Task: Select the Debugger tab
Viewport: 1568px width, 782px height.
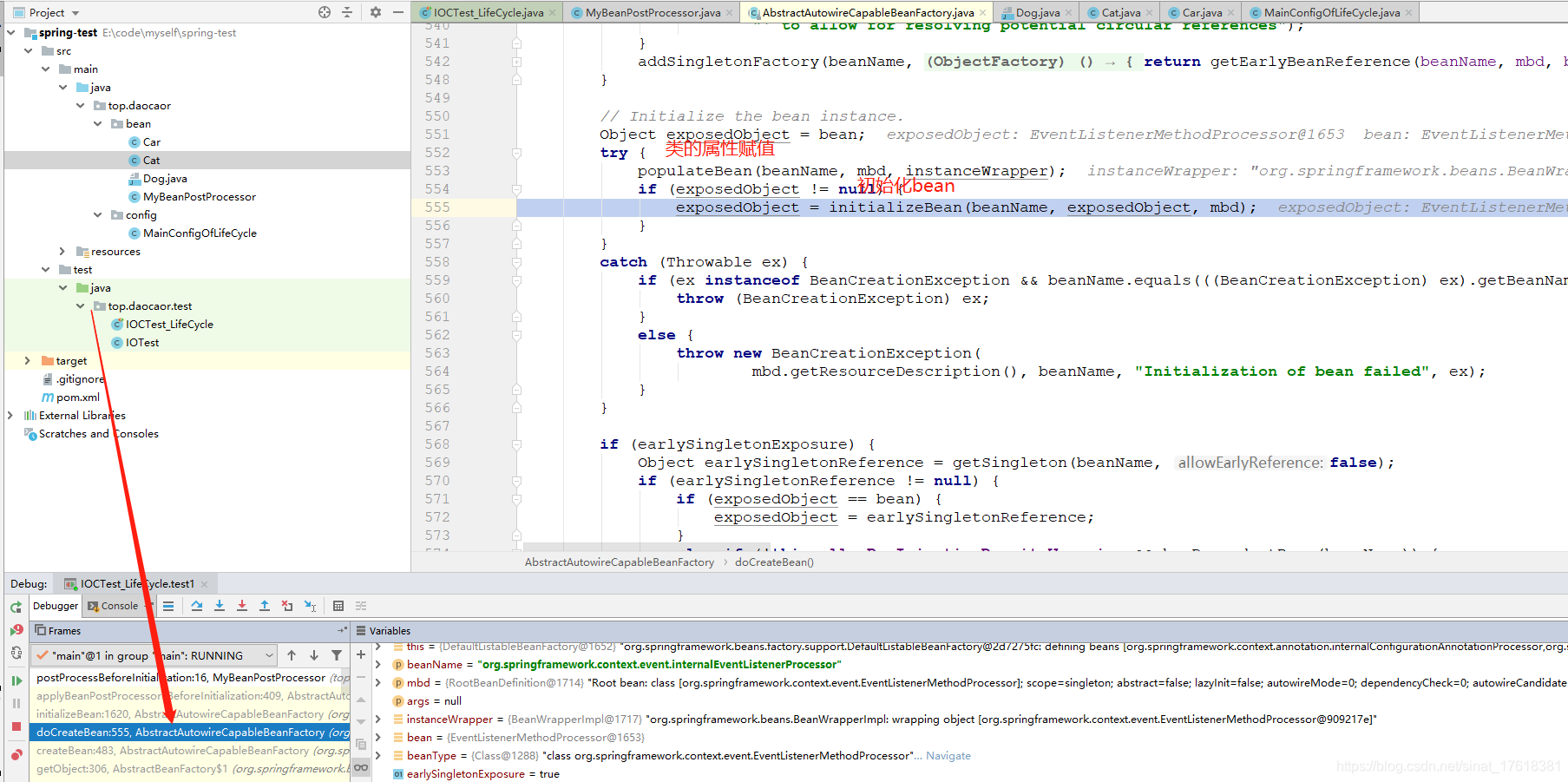Action: 56,606
